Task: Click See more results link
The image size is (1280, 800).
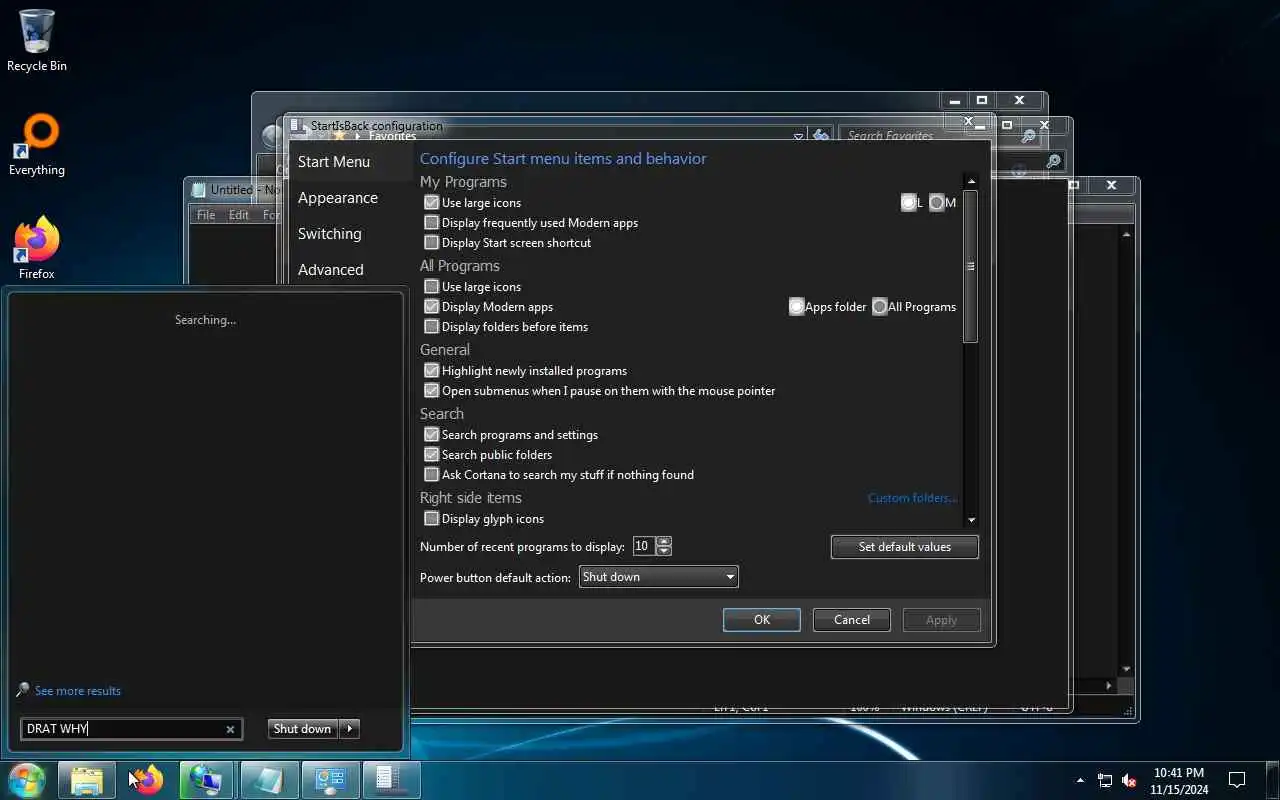Action: tap(78, 691)
